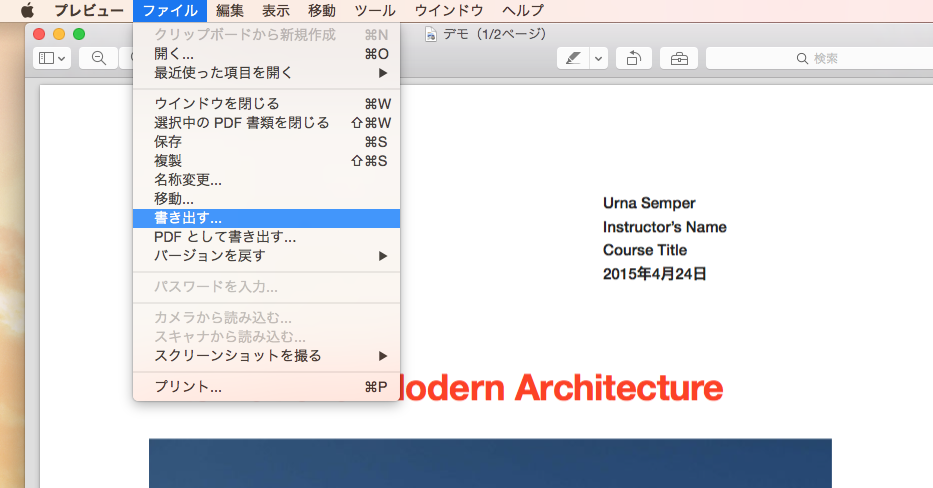Open the highlight color dropdown arrow
Viewport: 933px width, 488px height.
pyautogui.click(x=599, y=58)
